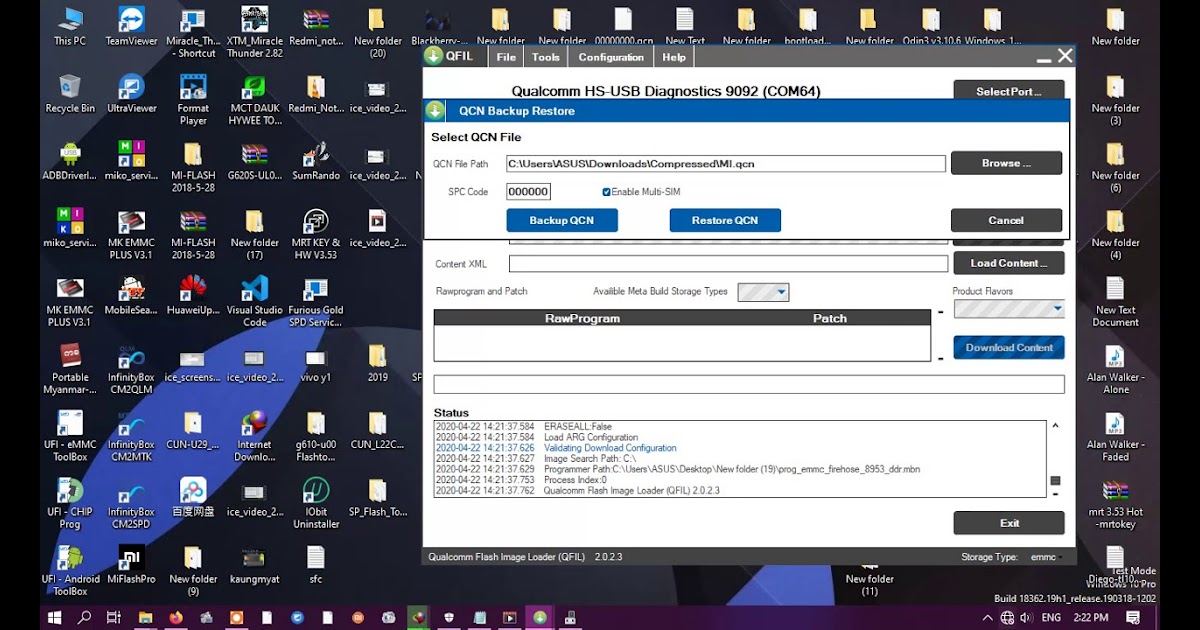Open the Tools menu in QFIL

[x=546, y=57]
